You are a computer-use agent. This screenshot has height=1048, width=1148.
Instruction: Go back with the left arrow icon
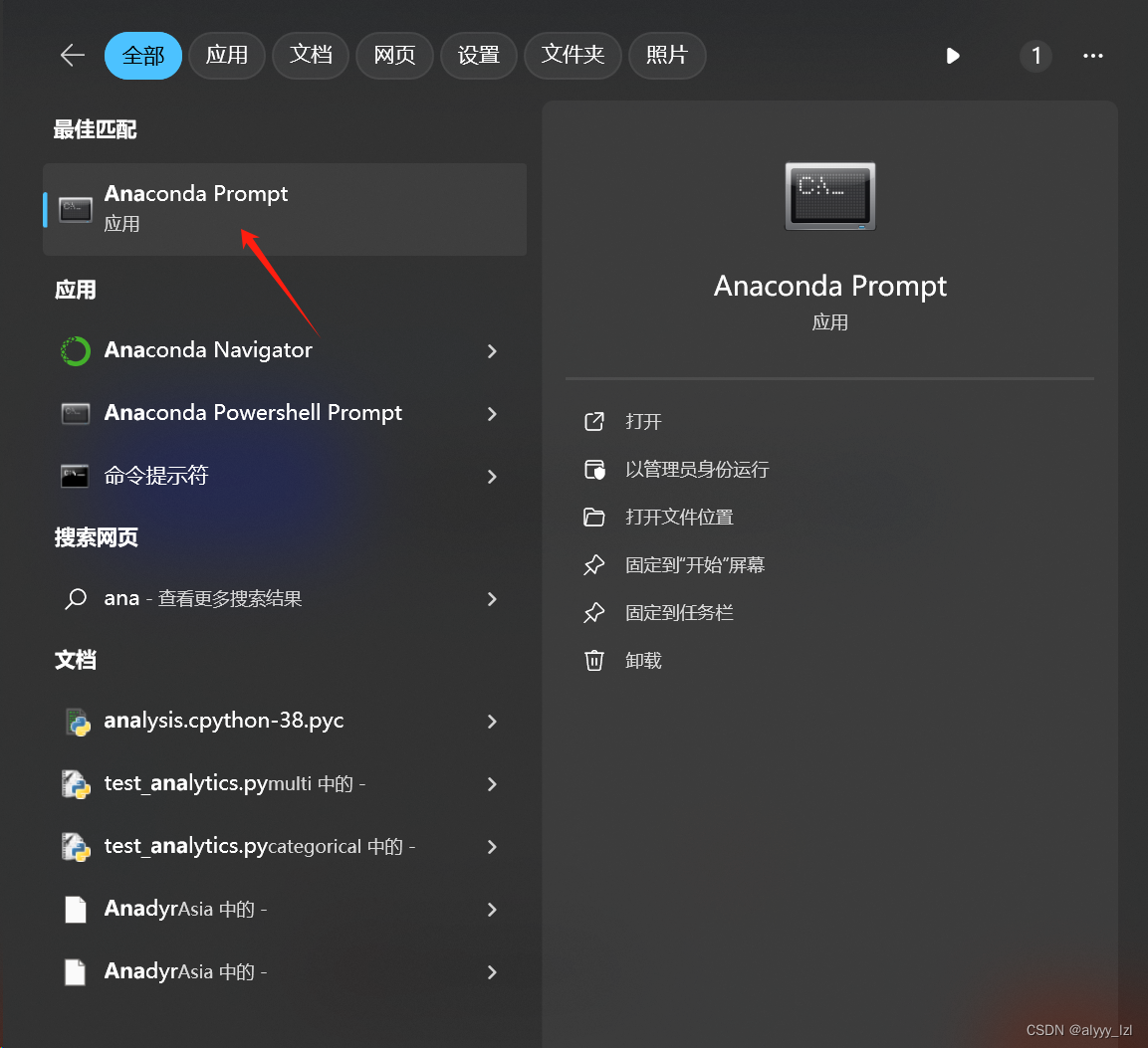(73, 56)
